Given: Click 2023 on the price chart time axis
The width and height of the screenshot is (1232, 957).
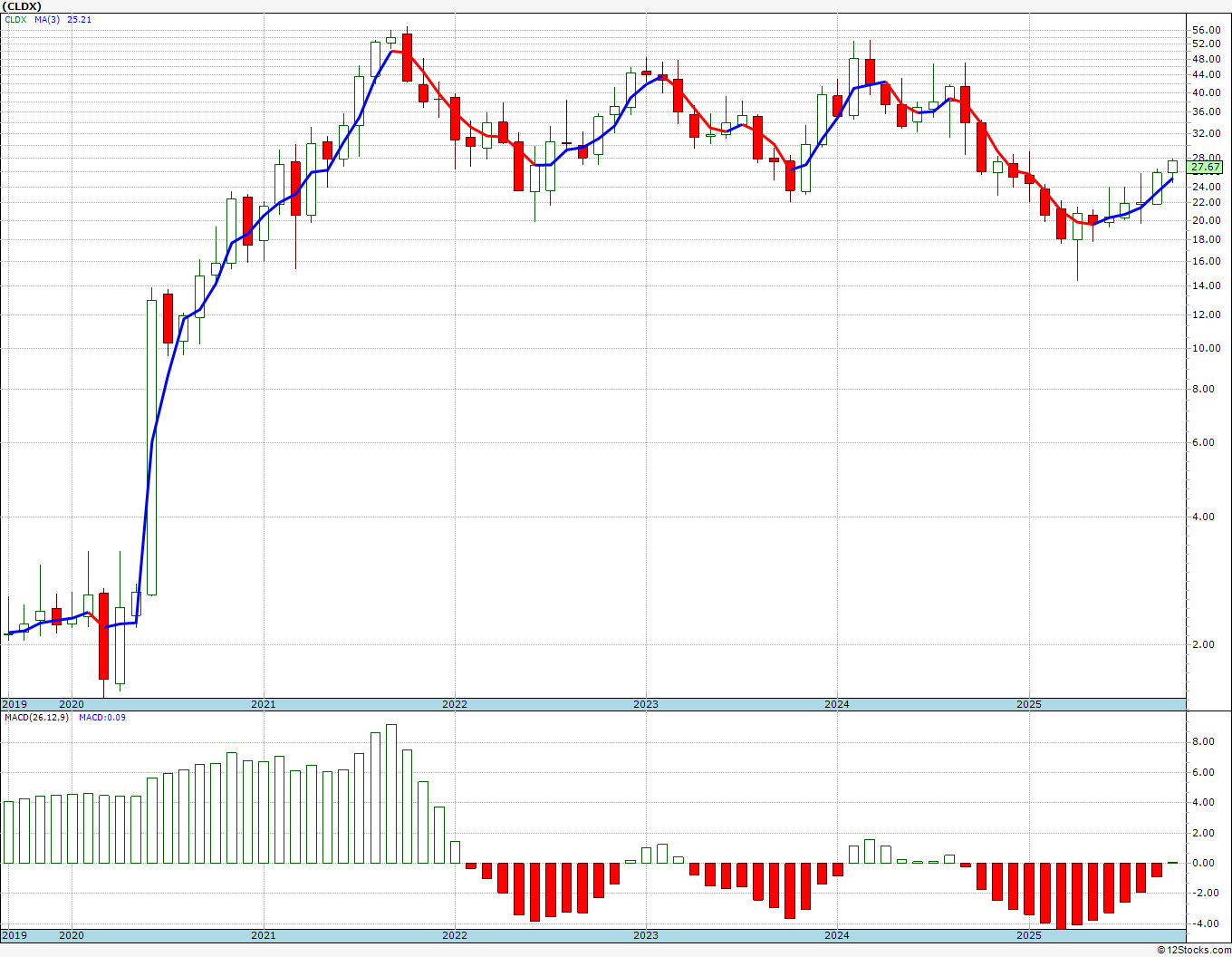Looking at the screenshot, I should click(x=646, y=704).
